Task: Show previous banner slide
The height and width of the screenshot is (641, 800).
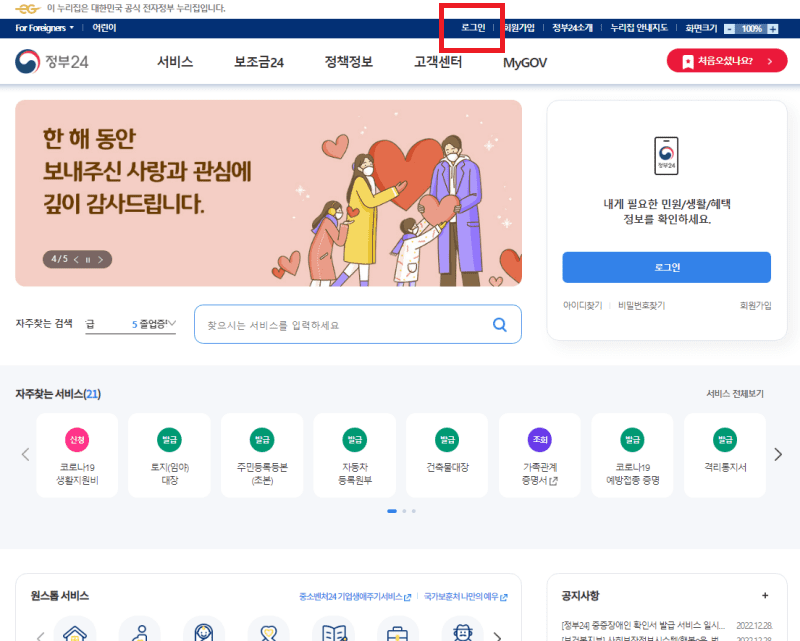Action: pos(76,259)
